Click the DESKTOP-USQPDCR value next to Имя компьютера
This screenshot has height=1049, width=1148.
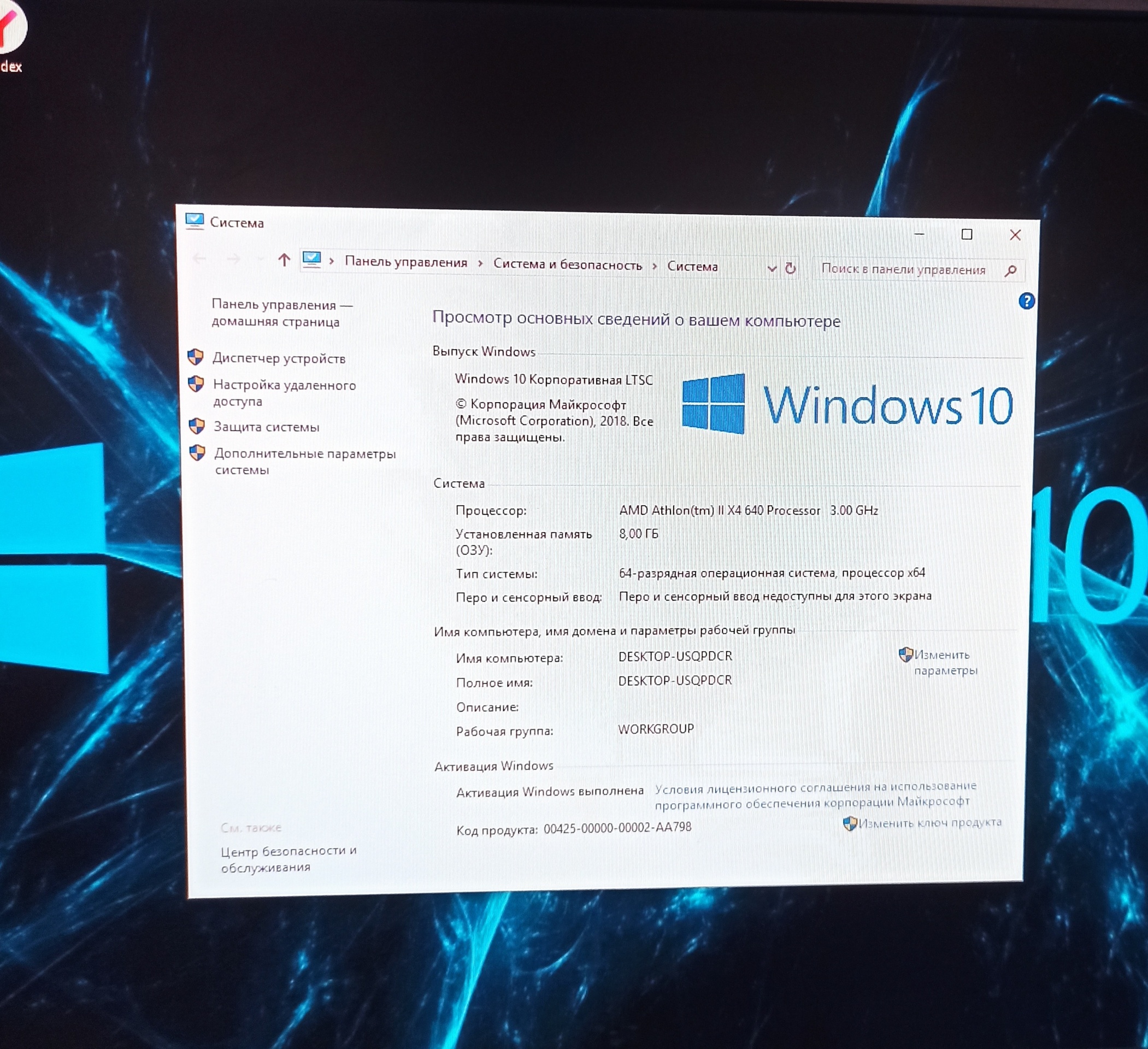pyautogui.click(x=675, y=656)
